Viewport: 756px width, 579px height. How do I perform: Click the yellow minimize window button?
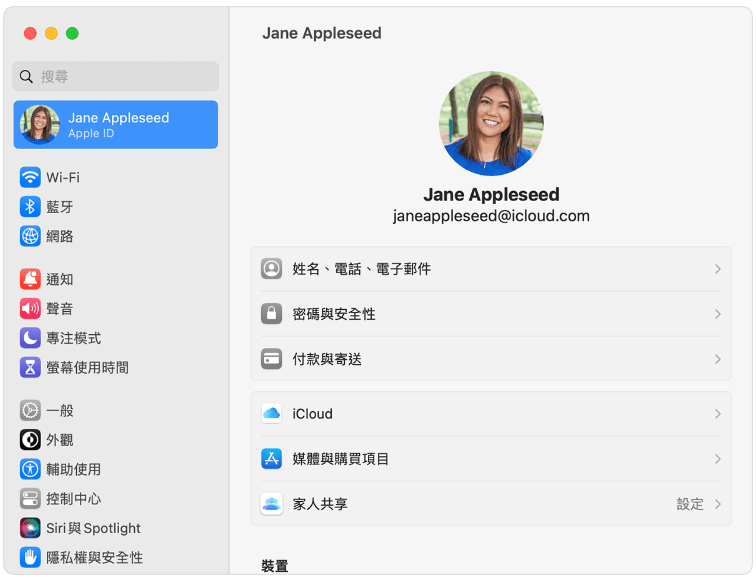pos(51,33)
